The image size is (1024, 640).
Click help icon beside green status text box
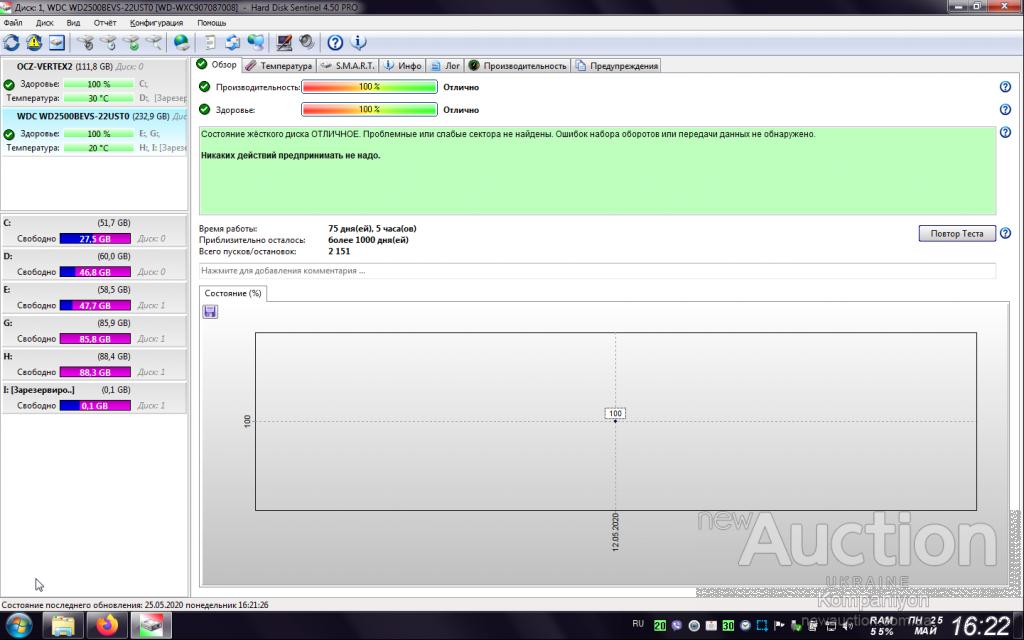coord(1005,132)
